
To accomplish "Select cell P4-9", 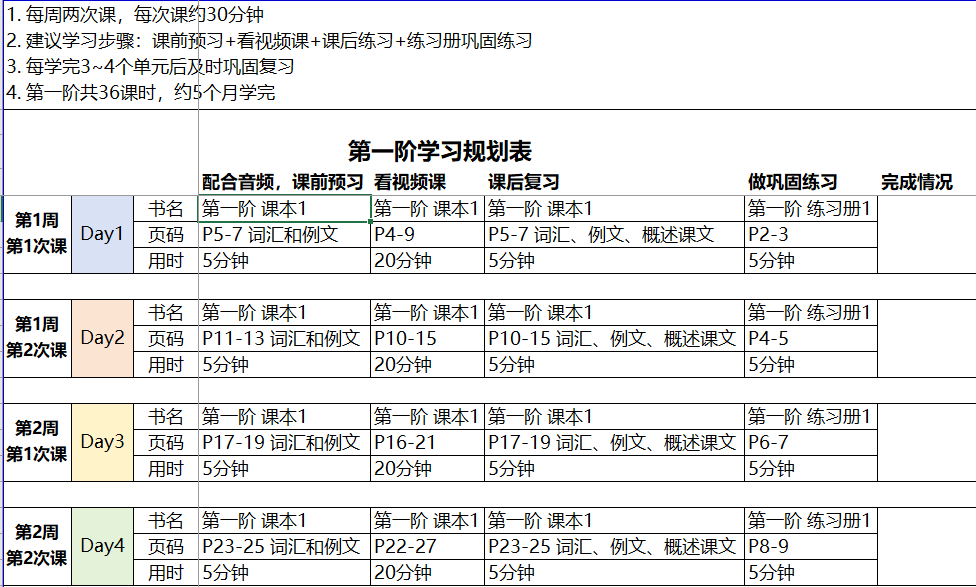I will (428, 235).
